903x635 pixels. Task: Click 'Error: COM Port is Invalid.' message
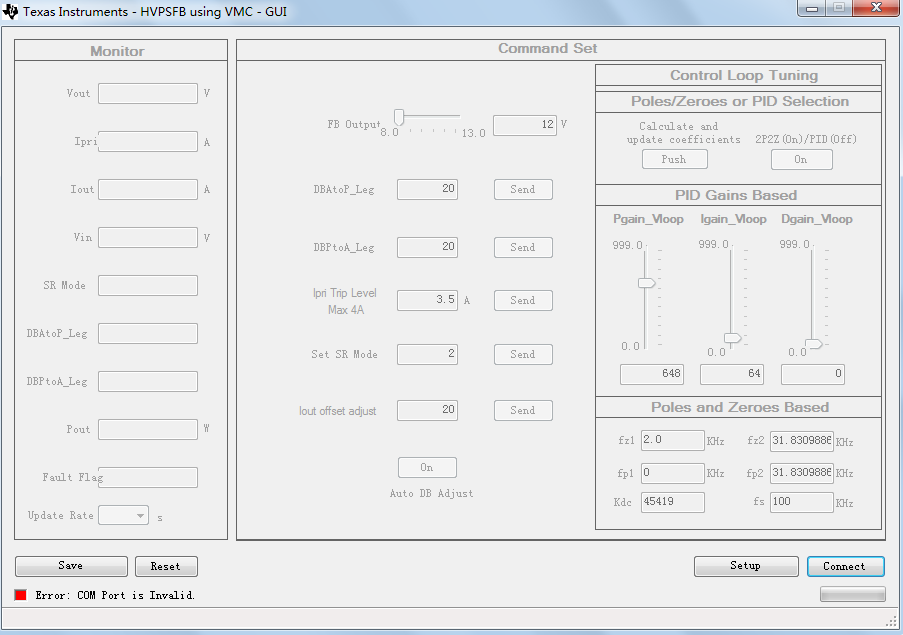click(x=115, y=595)
